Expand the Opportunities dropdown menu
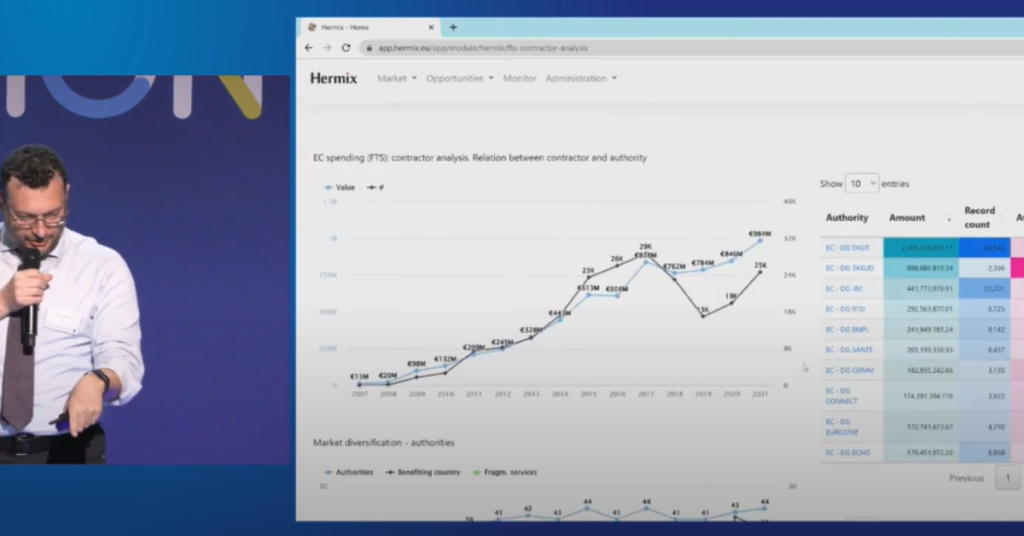Screen dimensions: 1024x536 pyautogui.click(x=460, y=78)
